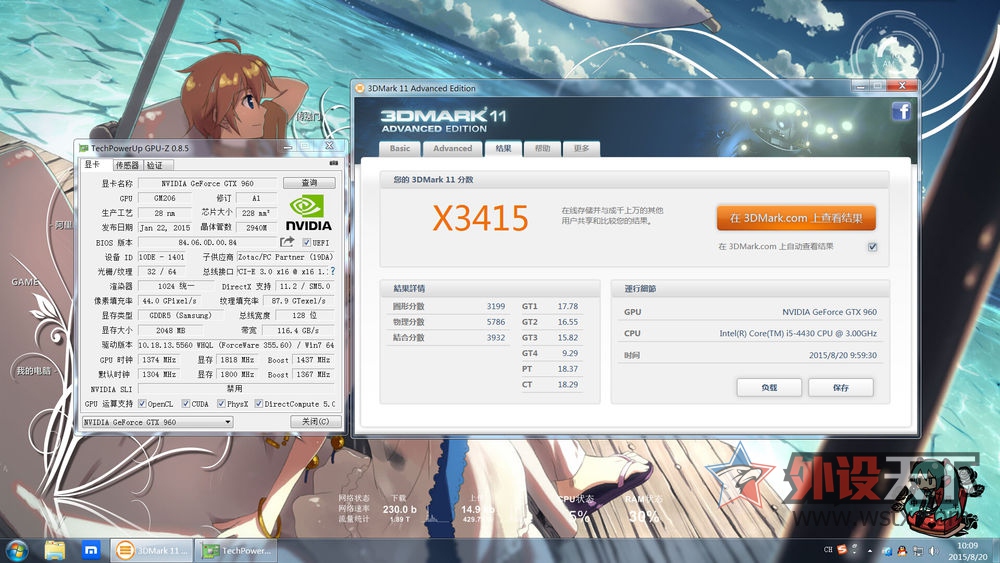Click the physics score value 5786
The image size is (1000, 563).
[496, 322]
